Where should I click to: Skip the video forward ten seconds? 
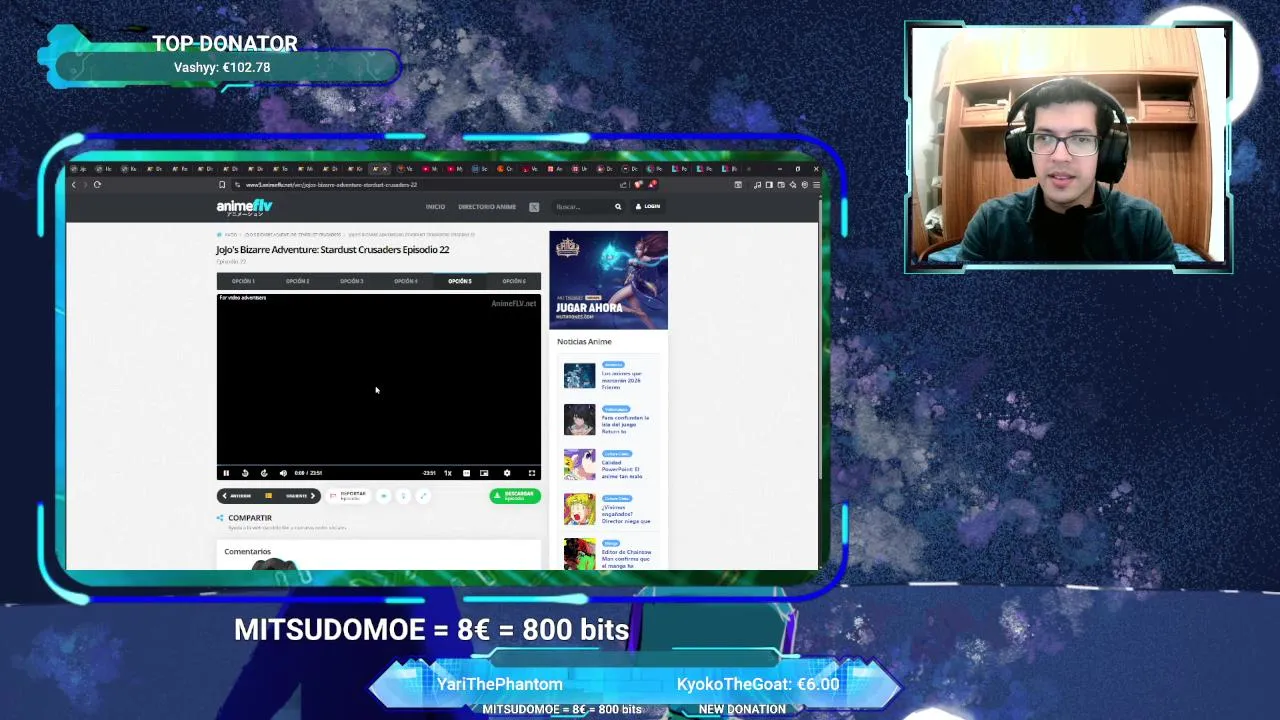tap(264, 473)
